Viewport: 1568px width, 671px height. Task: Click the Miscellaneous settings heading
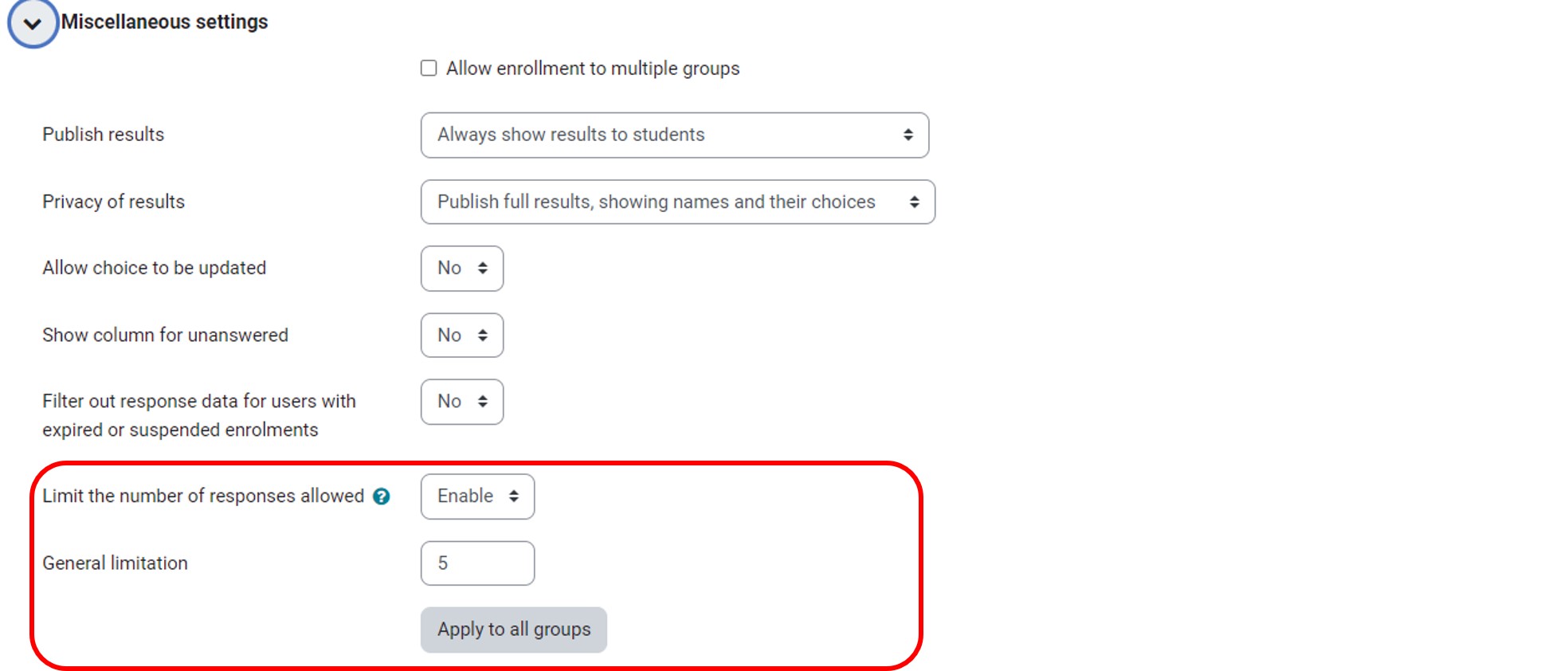pos(164,22)
